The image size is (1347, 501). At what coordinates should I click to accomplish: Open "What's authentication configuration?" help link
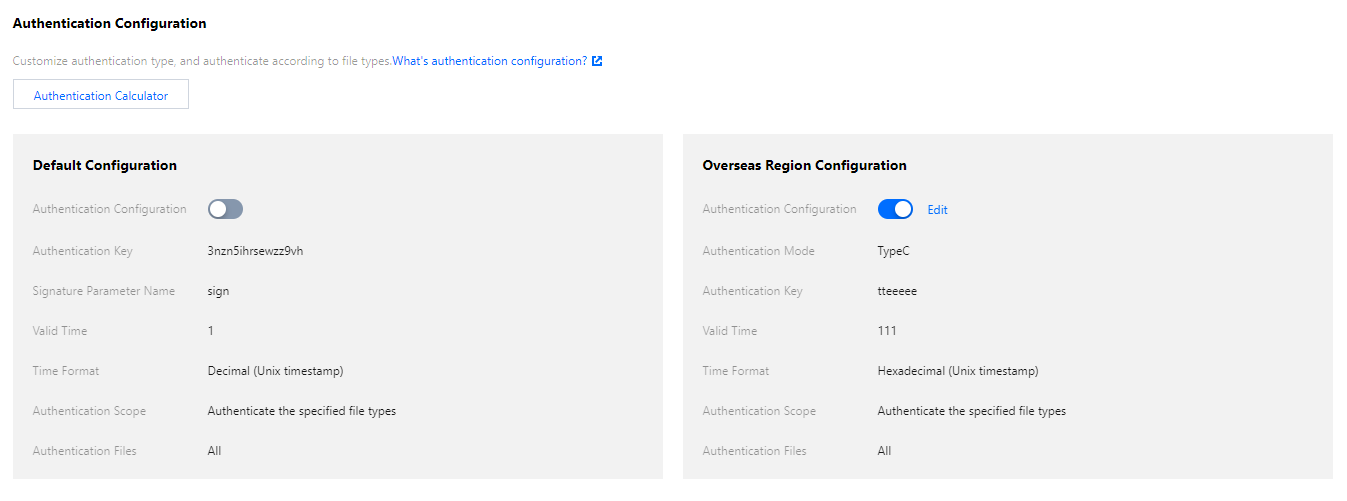(489, 61)
